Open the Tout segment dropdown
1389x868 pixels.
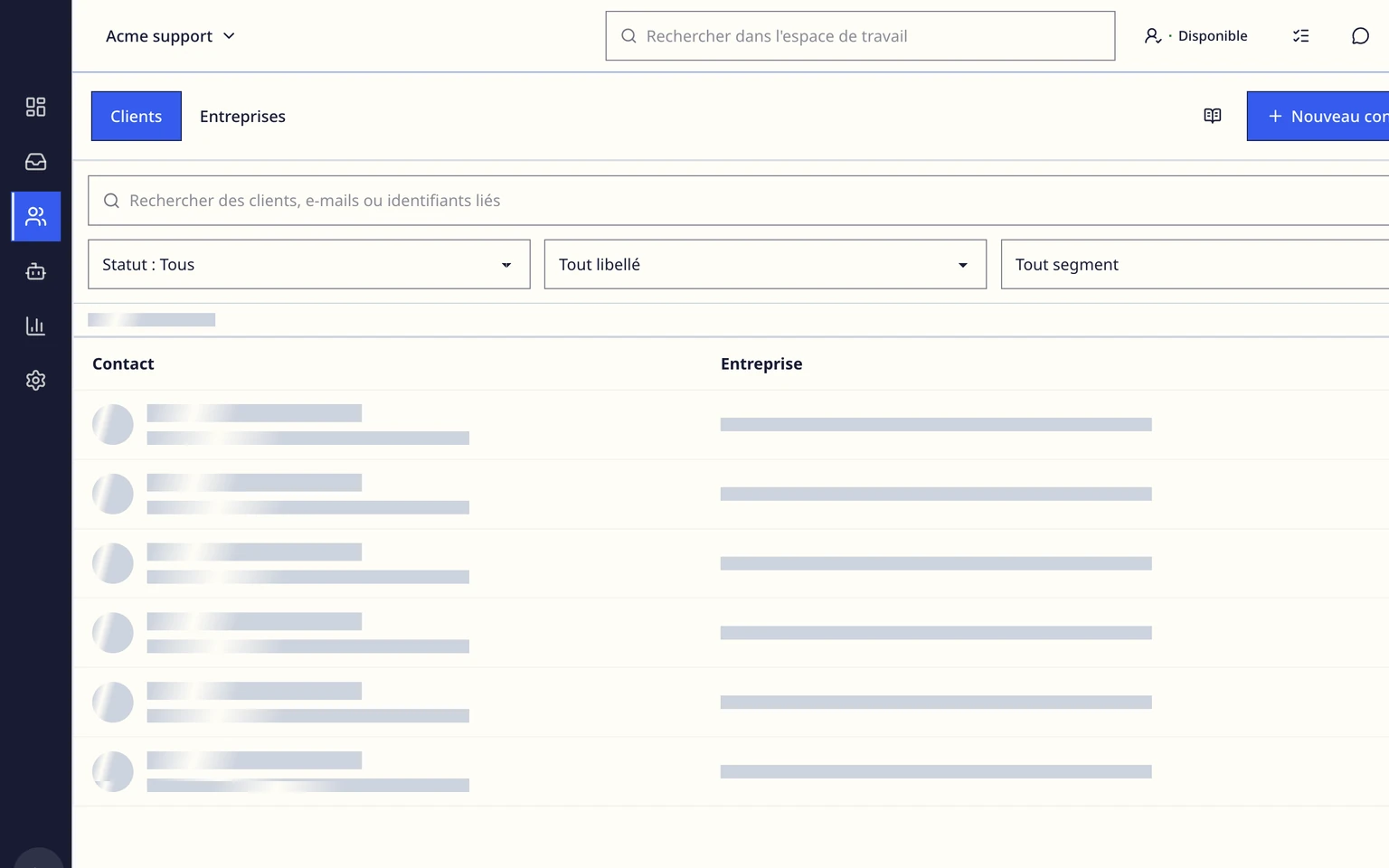(x=1195, y=264)
